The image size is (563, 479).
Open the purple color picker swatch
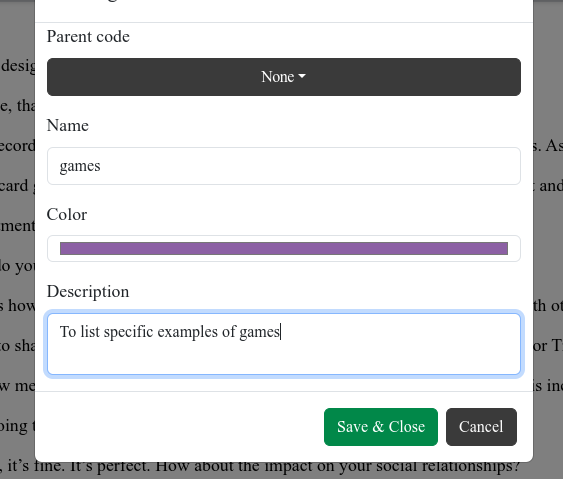pos(284,248)
